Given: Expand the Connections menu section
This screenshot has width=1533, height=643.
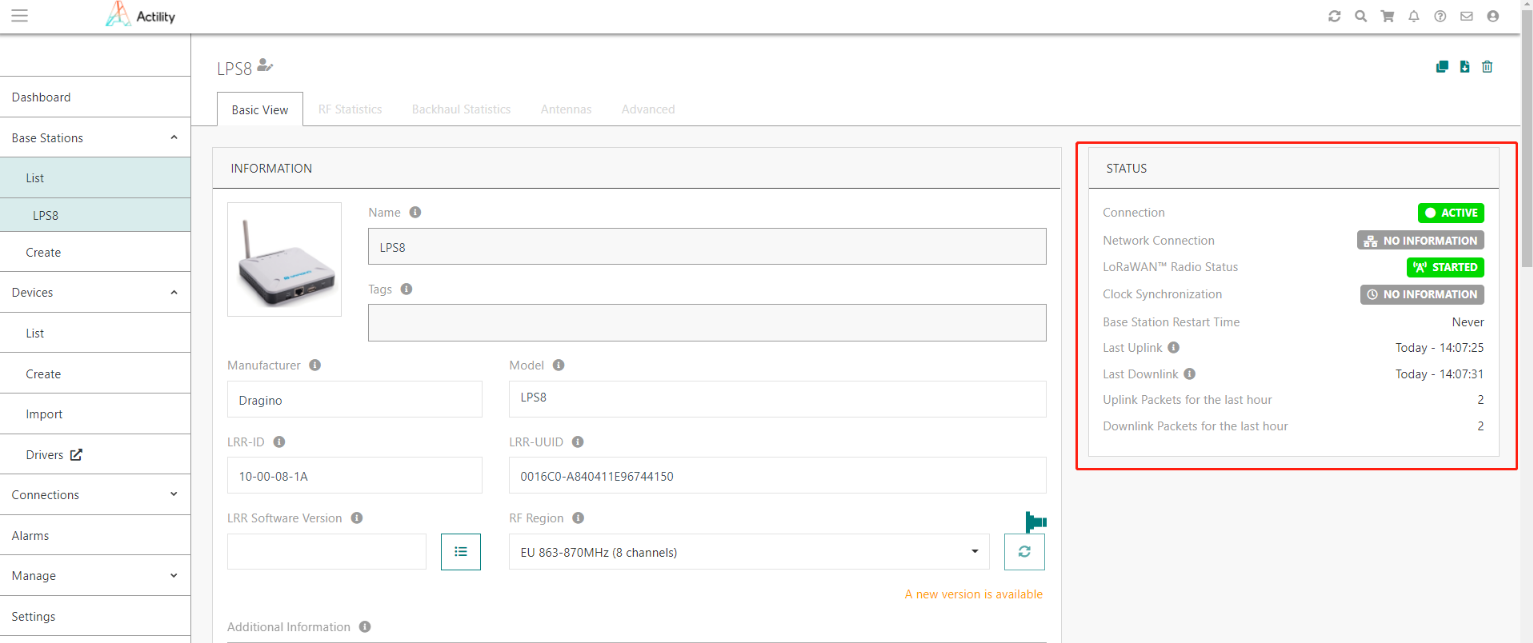Looking at the screenshot, I should tap(174, 495).
